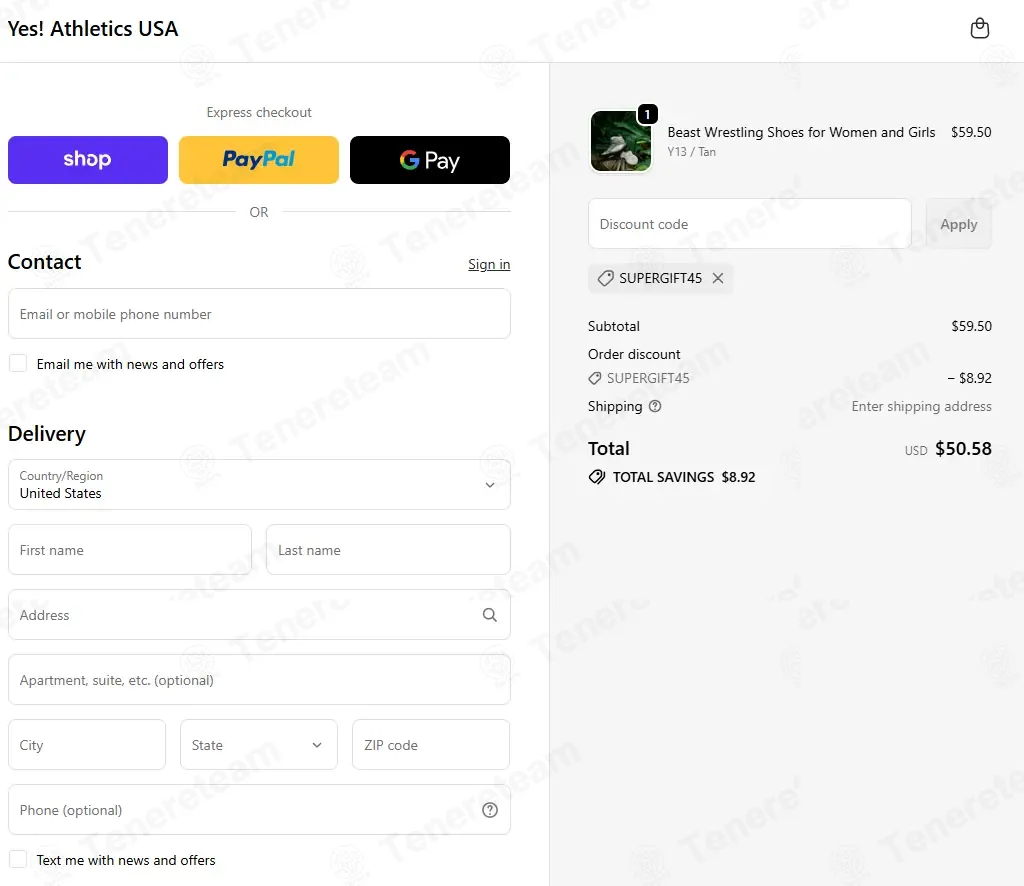The image size is (1024, 886).
Task: Focus the Discount code input field
Action: coord(750,224)
